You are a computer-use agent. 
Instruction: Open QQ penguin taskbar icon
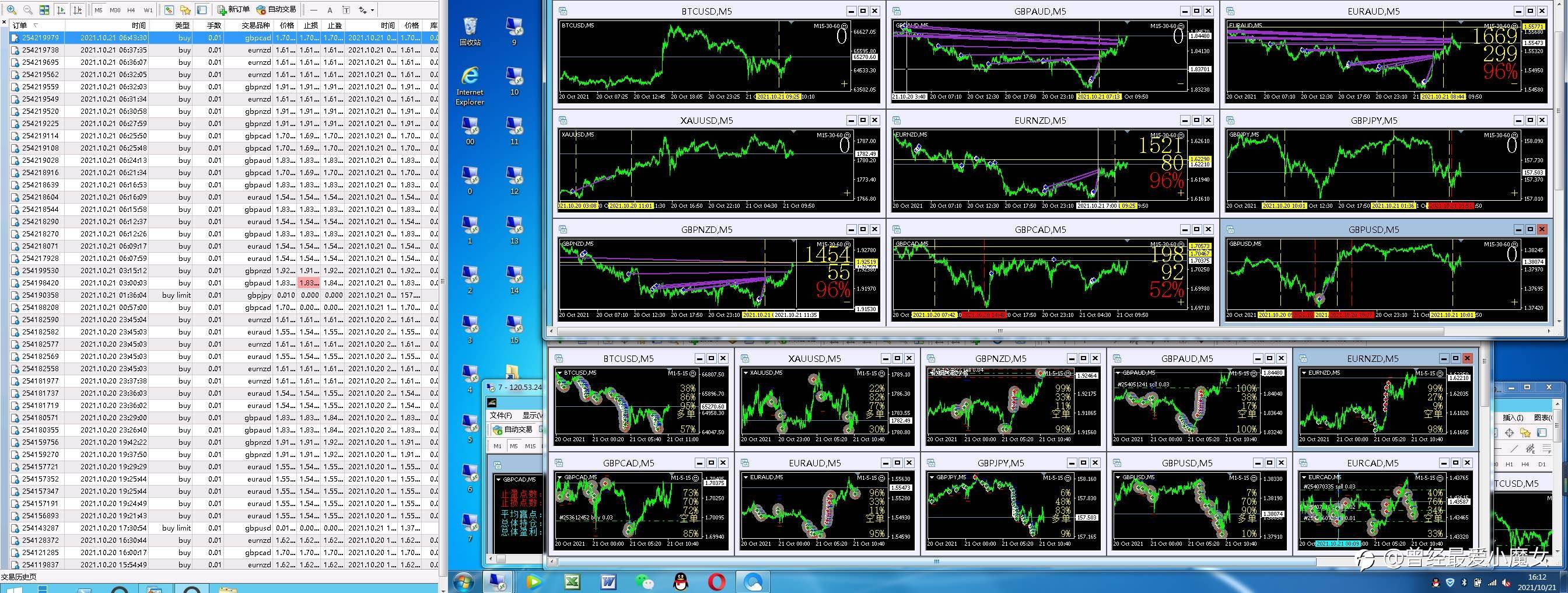pos(681,582)
